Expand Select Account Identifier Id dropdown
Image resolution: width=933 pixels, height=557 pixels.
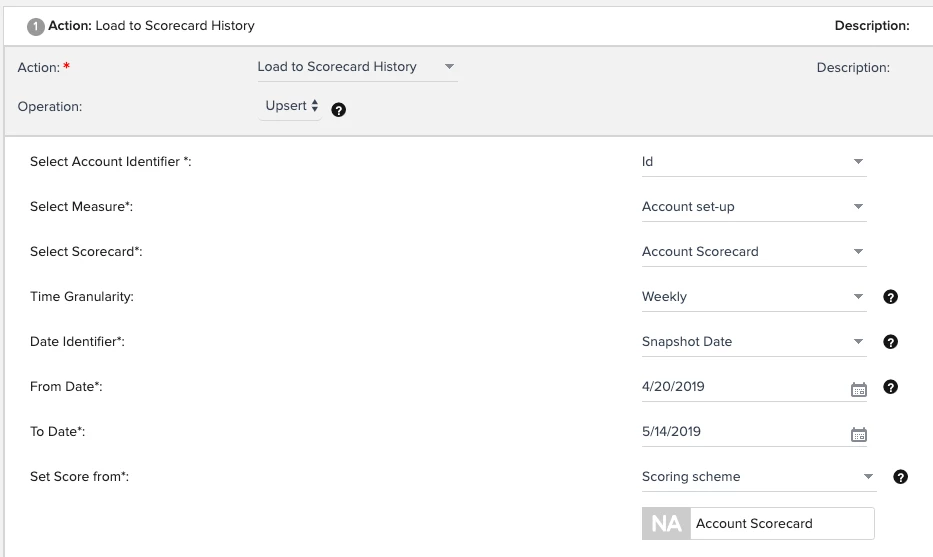point(754,162)
